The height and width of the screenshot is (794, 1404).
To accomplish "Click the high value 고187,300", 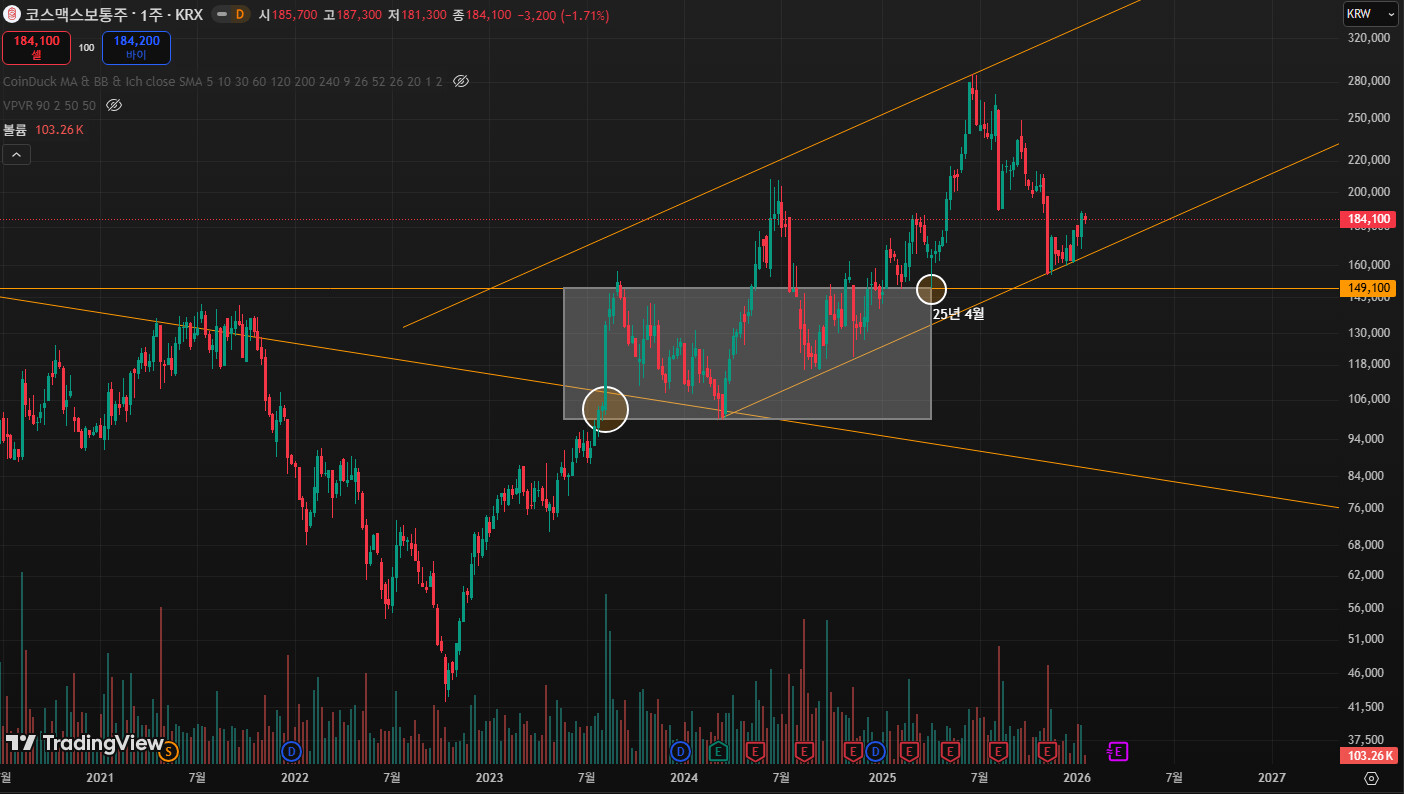I will click(353, 15).
